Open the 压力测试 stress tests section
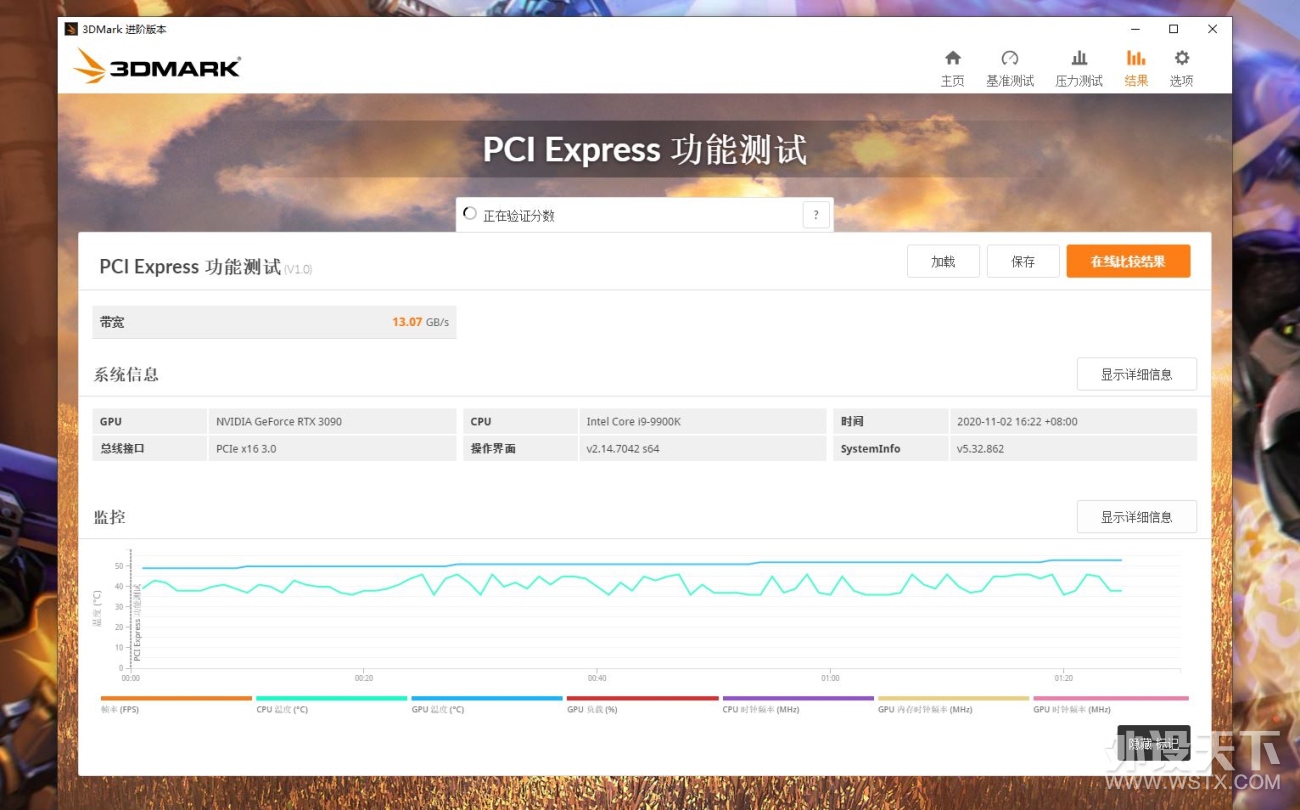 pos(1079,68)
